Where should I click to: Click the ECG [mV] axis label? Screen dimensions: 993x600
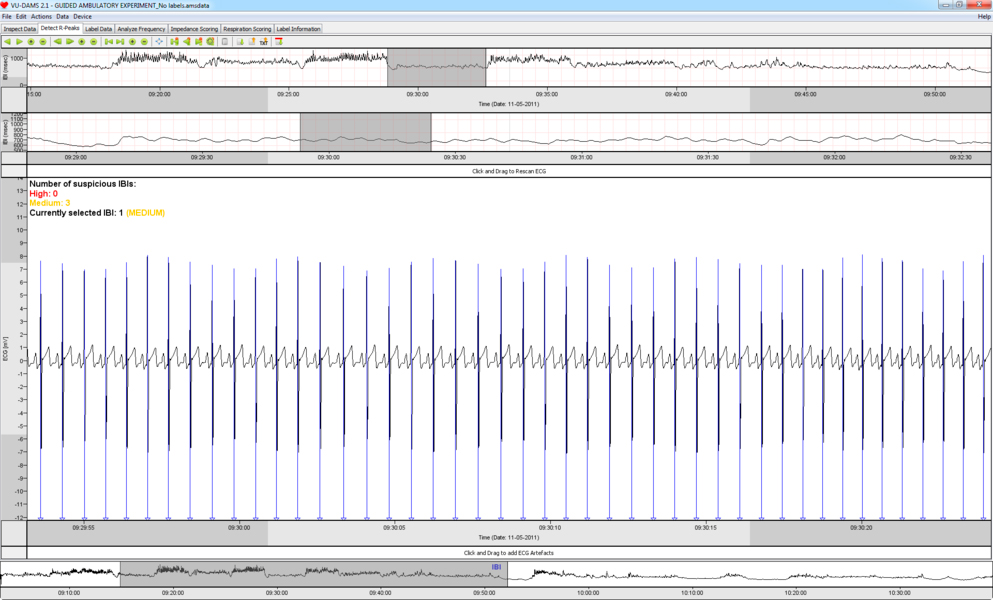click(x=5, y=350)
